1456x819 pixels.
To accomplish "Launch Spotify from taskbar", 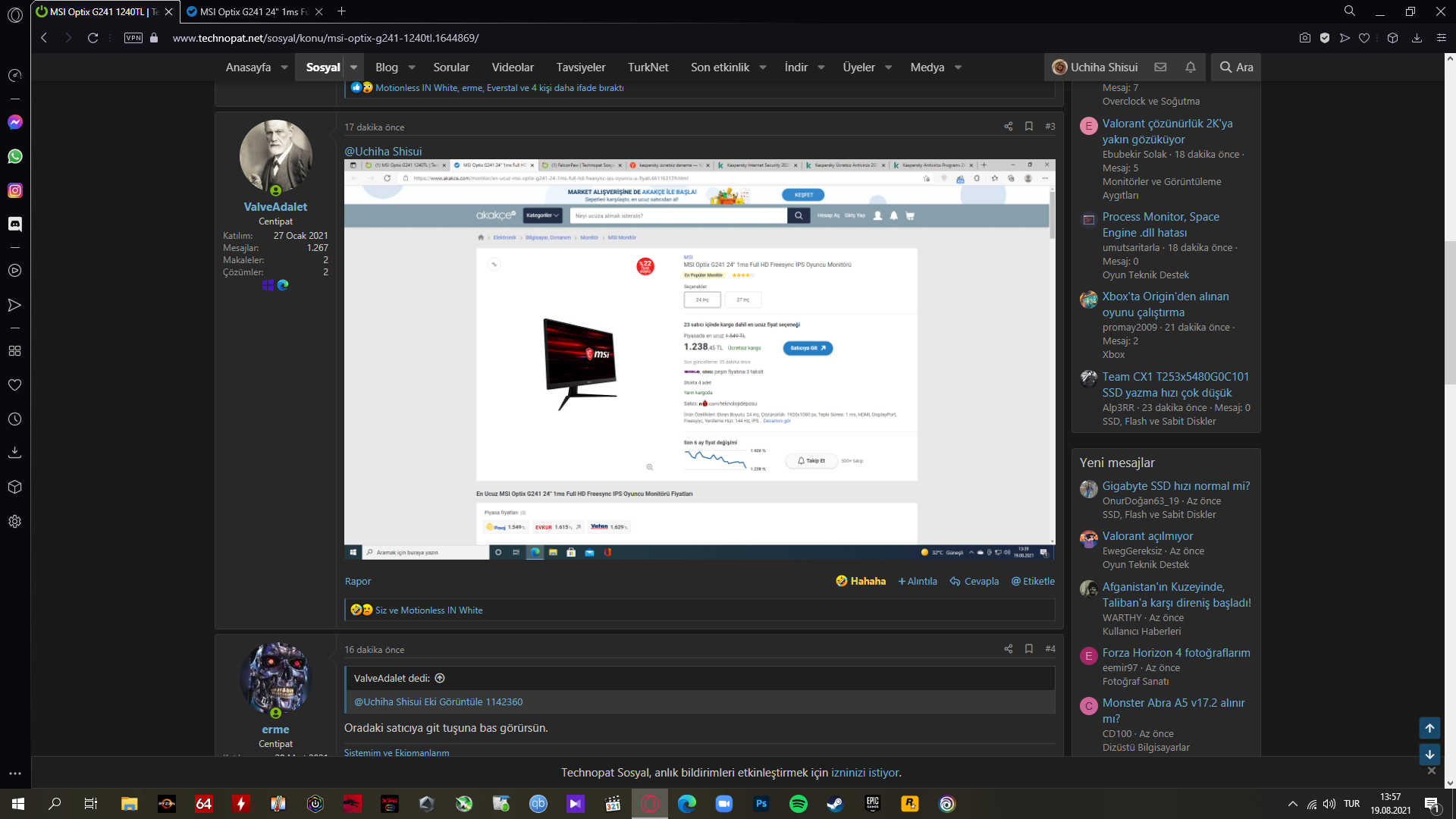I will click(x=798, y=804).
